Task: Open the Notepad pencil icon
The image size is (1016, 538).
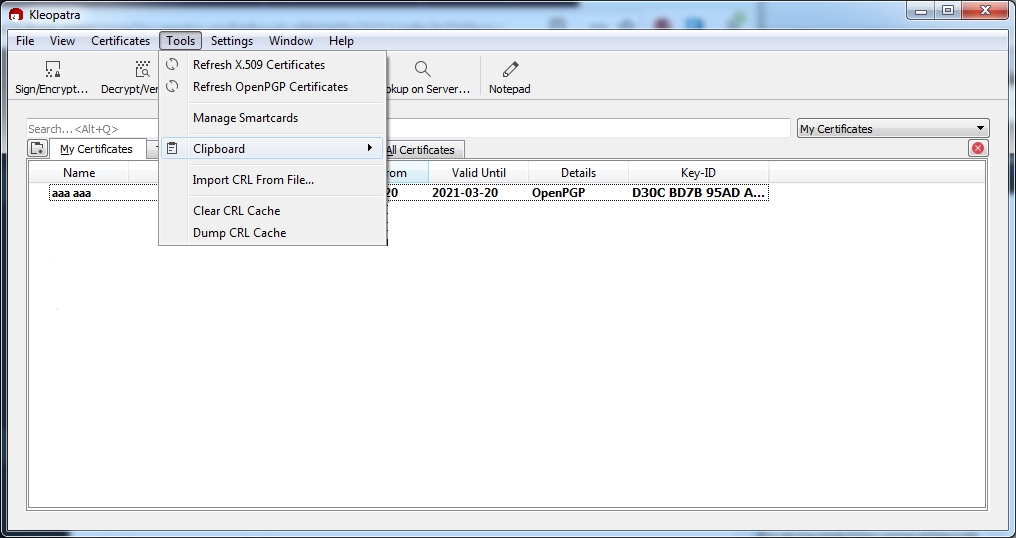Action: 510,69
